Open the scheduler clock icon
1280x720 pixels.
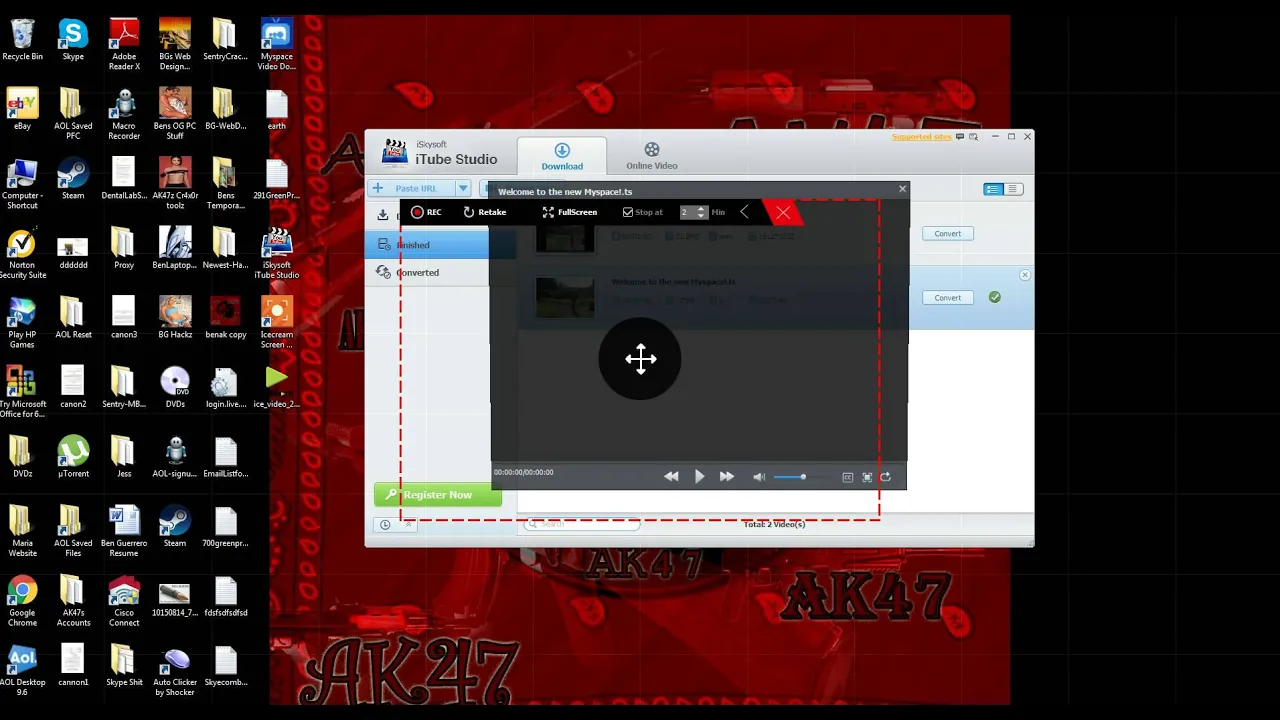[385, 525]
